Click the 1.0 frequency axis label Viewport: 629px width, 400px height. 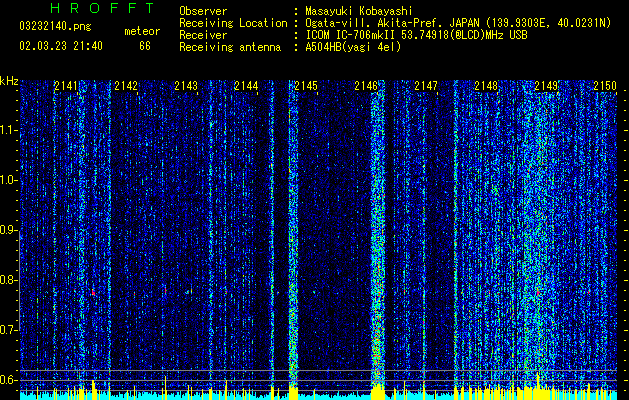(x=9, y=180)
